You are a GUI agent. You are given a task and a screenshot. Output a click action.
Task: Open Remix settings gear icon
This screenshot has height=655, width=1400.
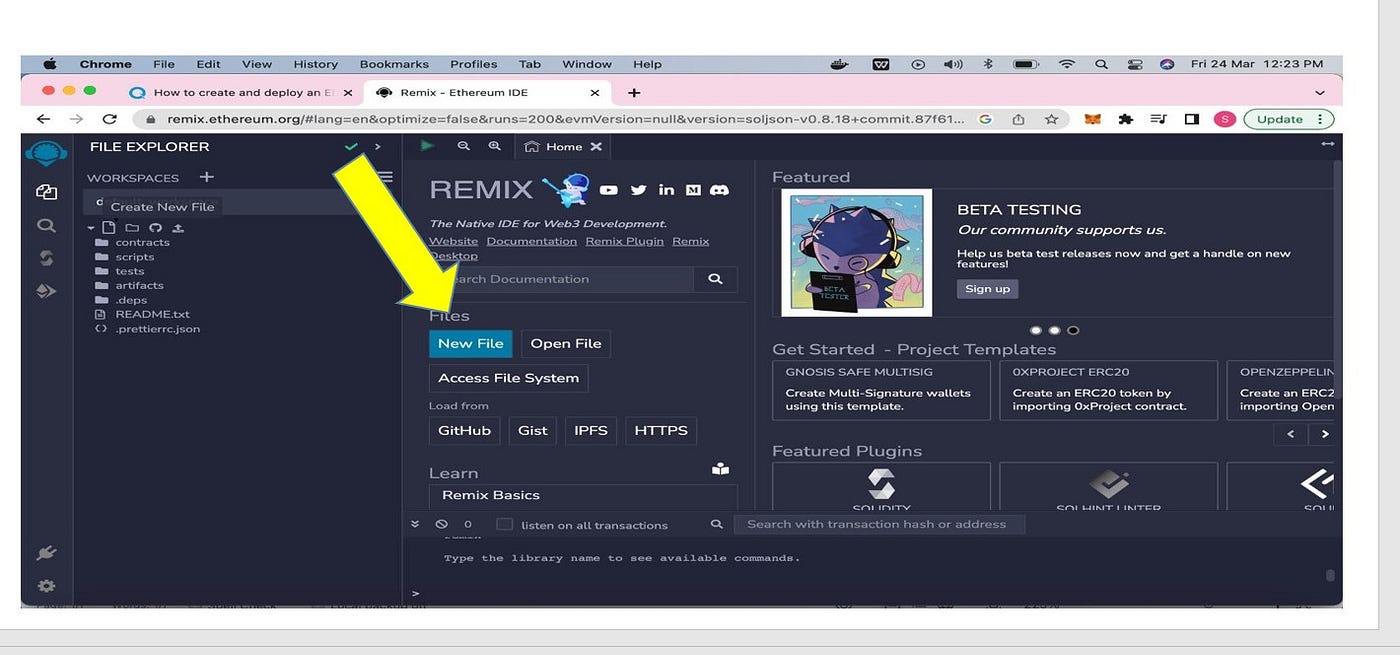(x=46, y=586)
